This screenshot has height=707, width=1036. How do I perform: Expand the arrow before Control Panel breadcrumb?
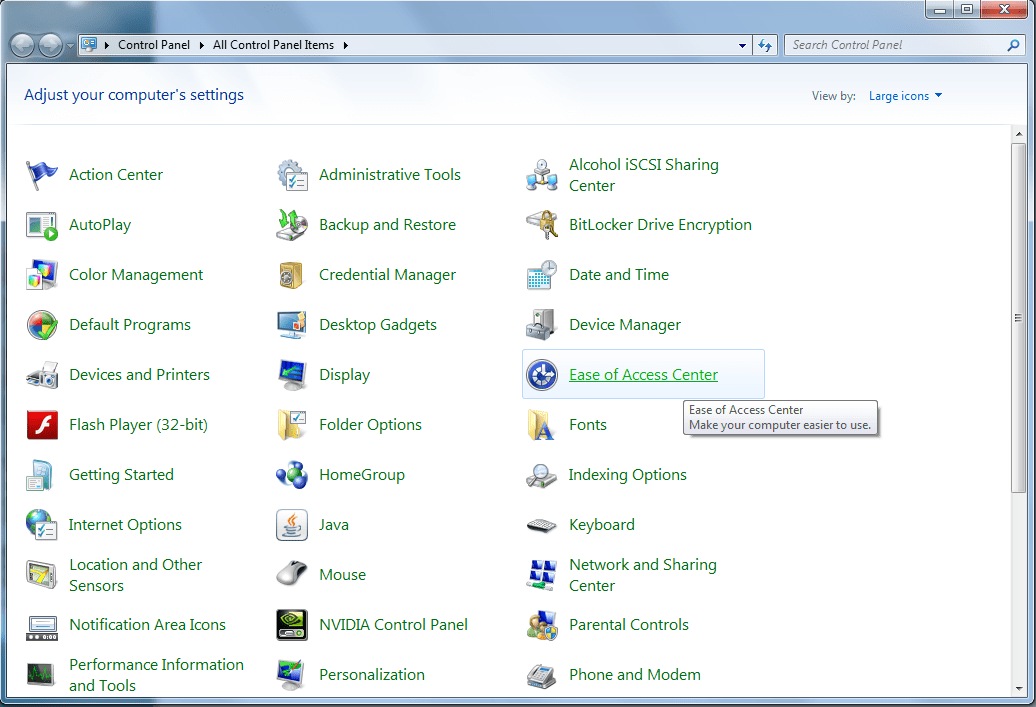pos(106,46)
